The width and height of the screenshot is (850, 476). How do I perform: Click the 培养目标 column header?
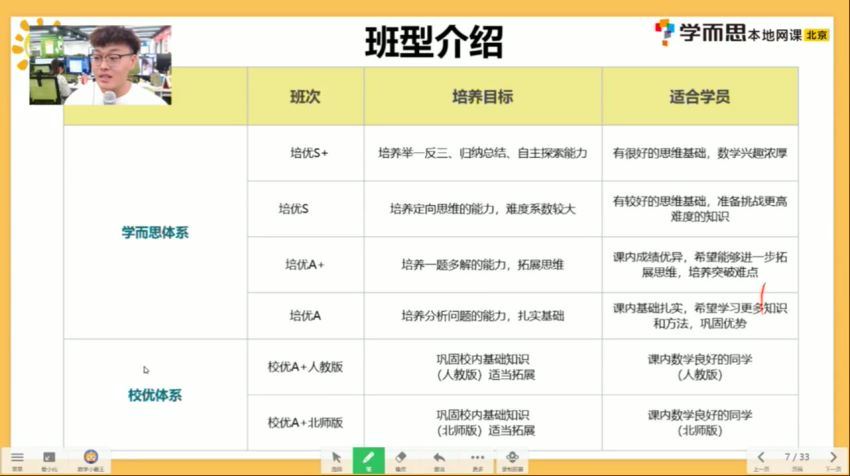click(482, 97)
